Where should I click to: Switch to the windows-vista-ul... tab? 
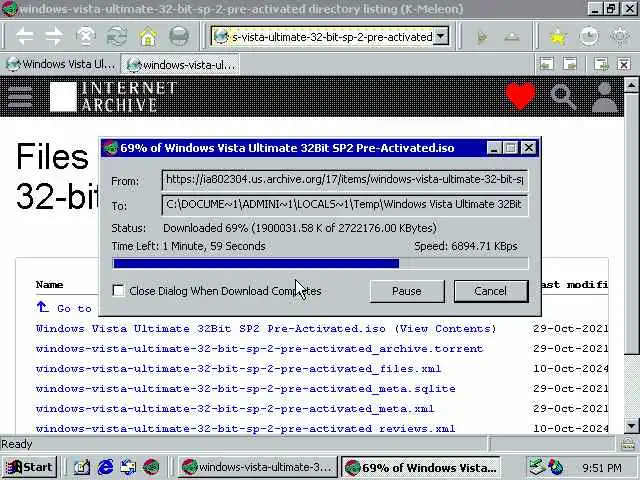coord(181,64)
